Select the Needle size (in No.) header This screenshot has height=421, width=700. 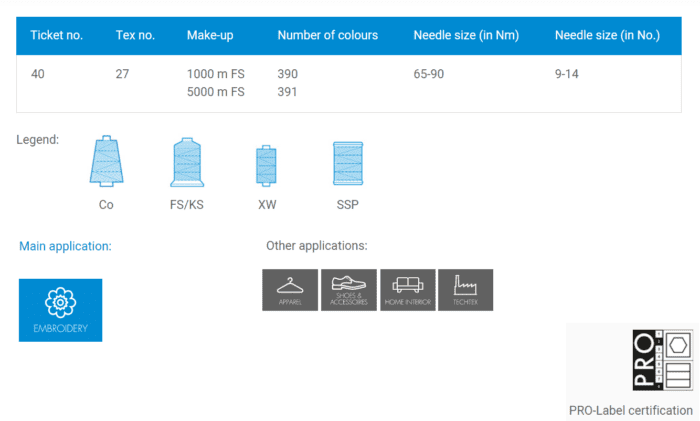pyautogui.click(x=607, y=36)
